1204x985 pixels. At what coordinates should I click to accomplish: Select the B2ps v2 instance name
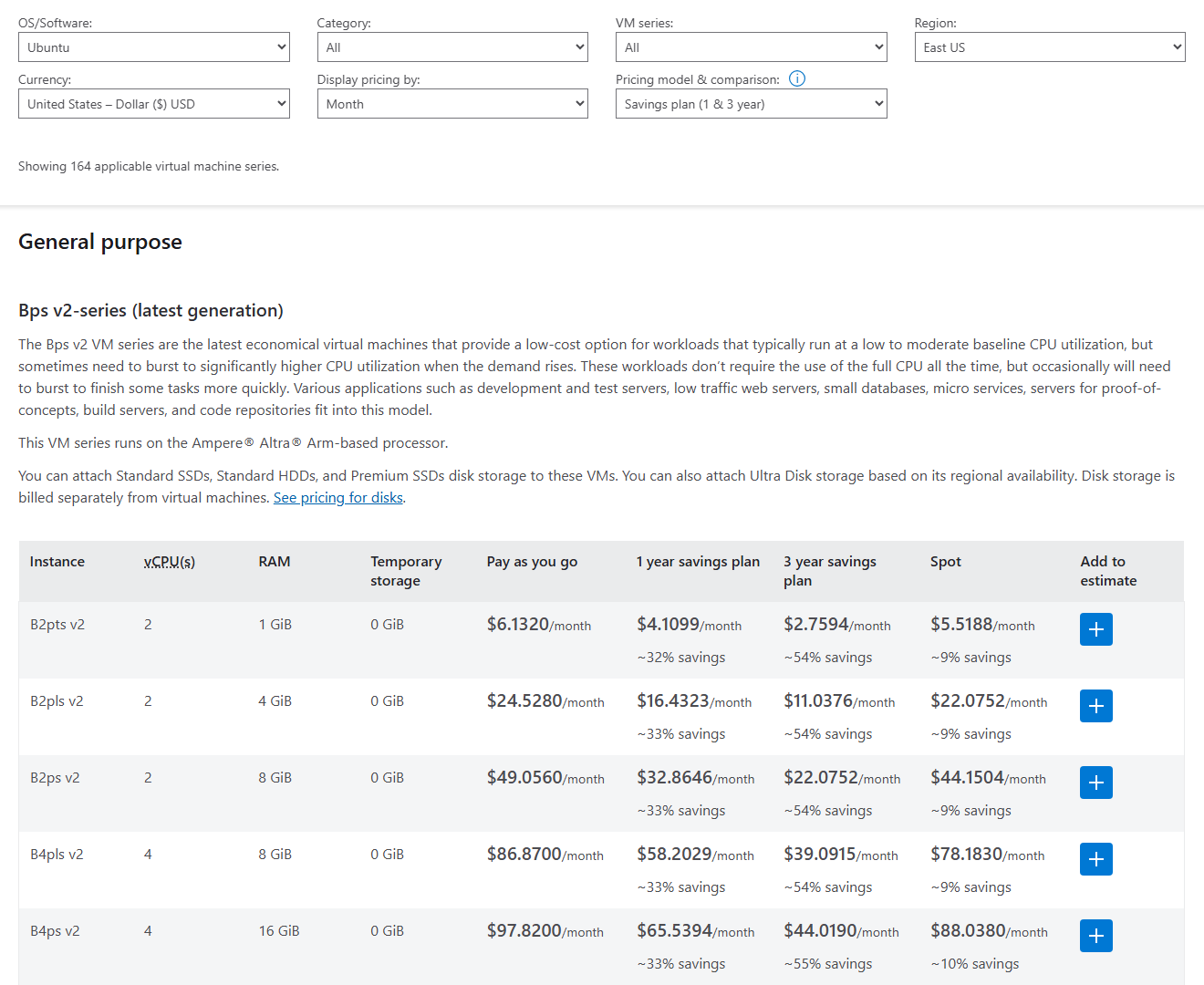(x=55, y=778)
